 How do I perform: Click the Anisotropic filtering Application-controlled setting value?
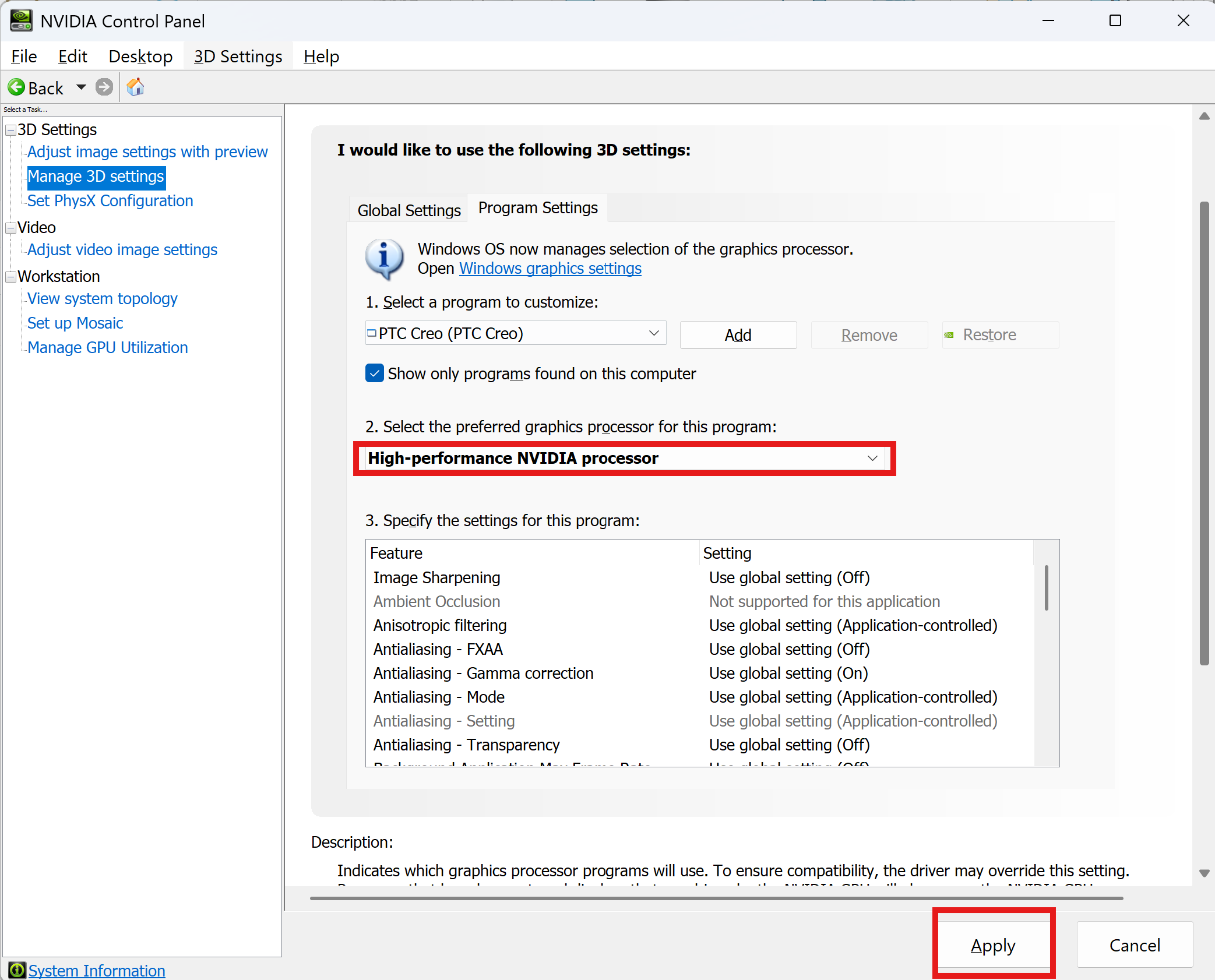point(853,626)
